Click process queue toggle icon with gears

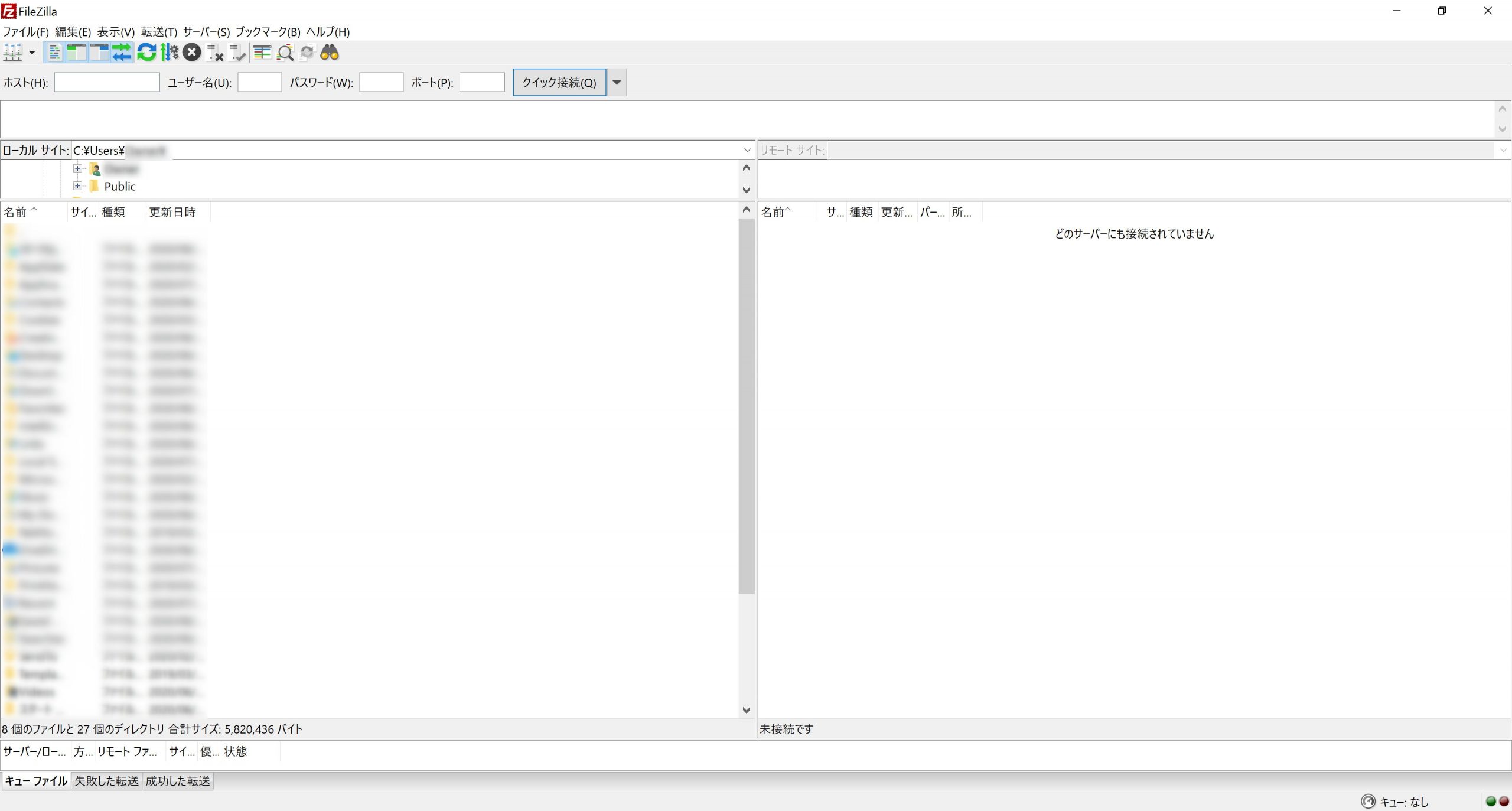(170, 53)
